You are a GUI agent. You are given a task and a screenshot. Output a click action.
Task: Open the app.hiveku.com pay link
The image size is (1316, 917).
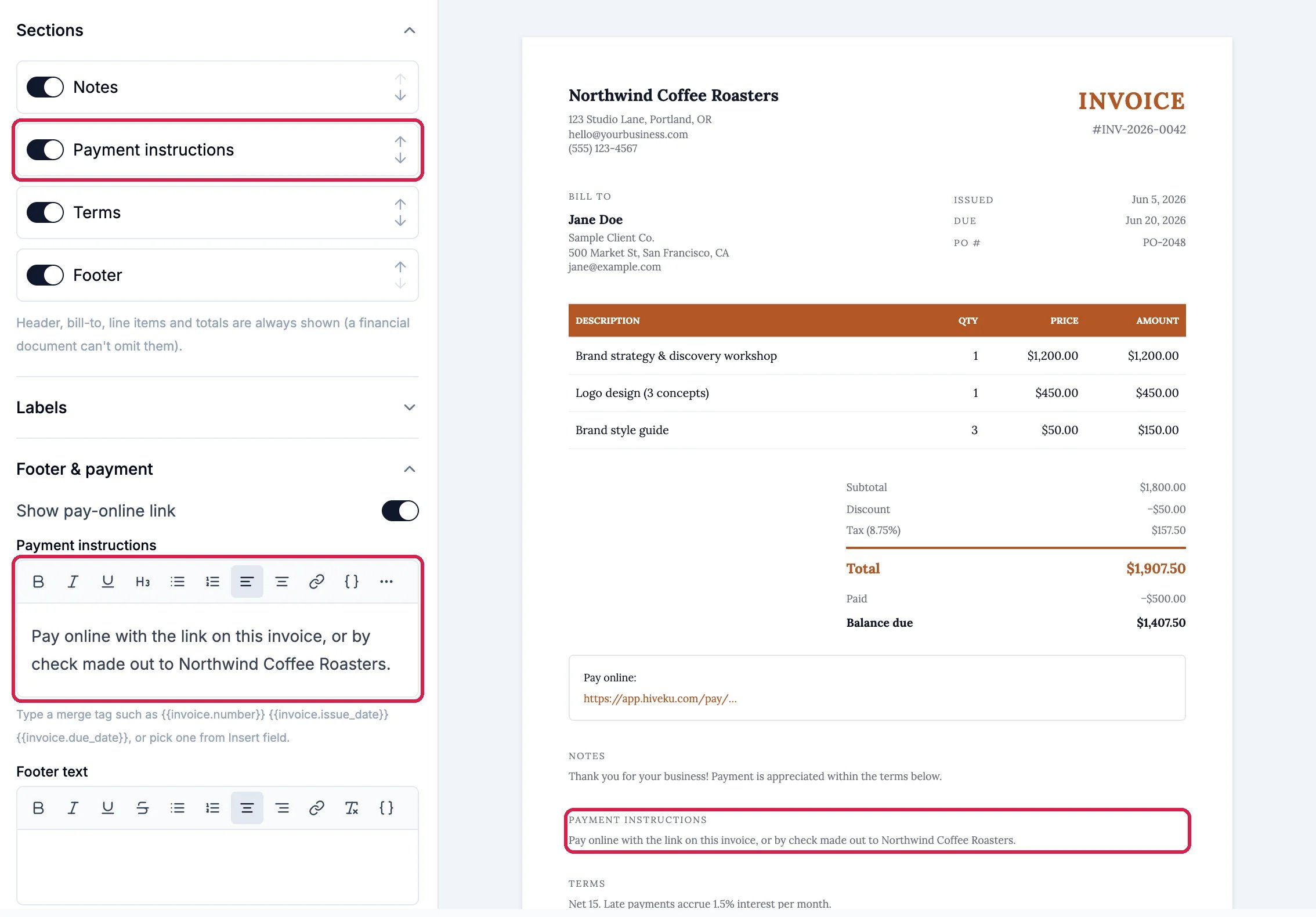click(x=660, y=699)
